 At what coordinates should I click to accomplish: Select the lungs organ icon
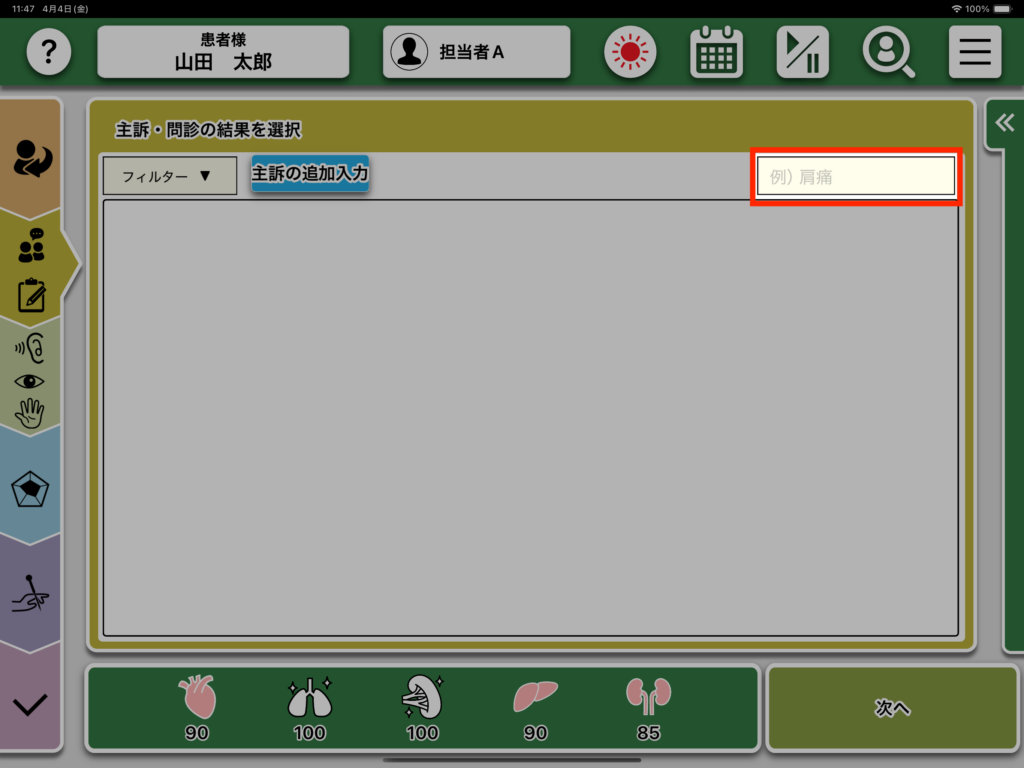click(x=309, y=696)
